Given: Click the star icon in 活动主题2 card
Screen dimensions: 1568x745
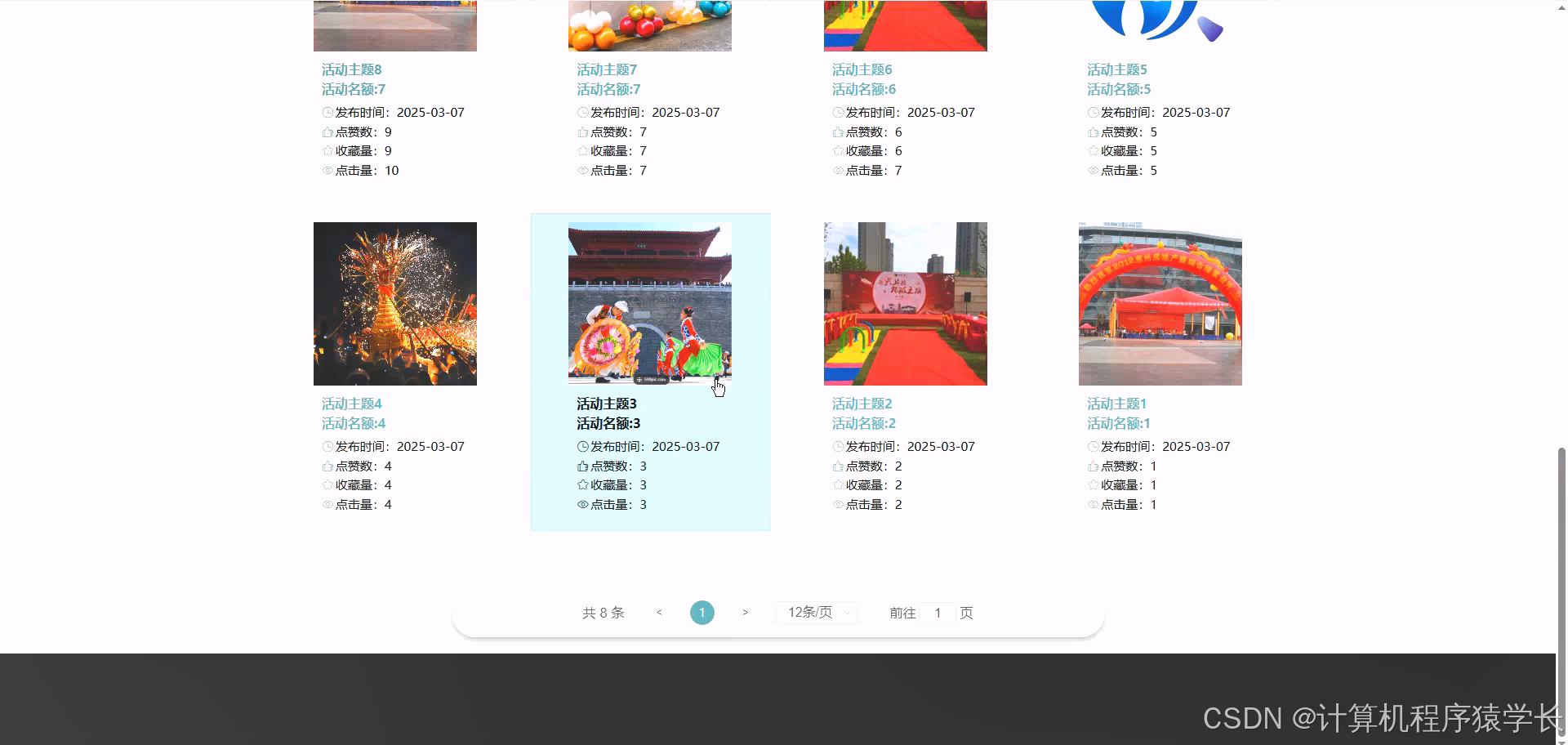Looking at the screenshot, I should click(x=838, y=485).
